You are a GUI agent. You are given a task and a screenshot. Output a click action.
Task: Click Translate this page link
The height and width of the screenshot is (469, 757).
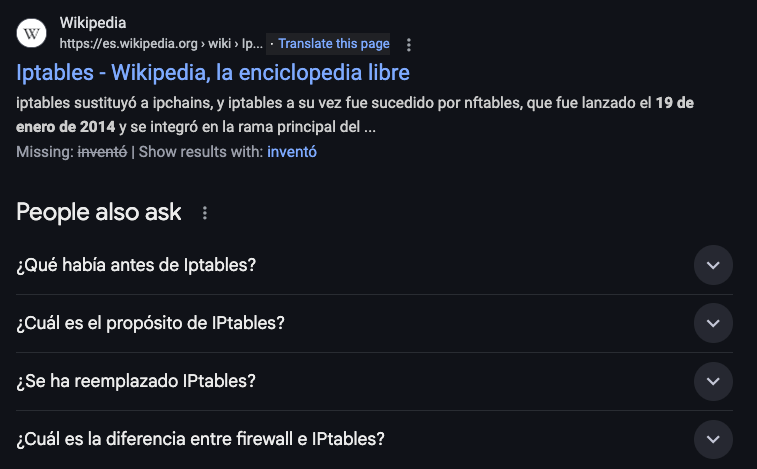click(334, 44)
